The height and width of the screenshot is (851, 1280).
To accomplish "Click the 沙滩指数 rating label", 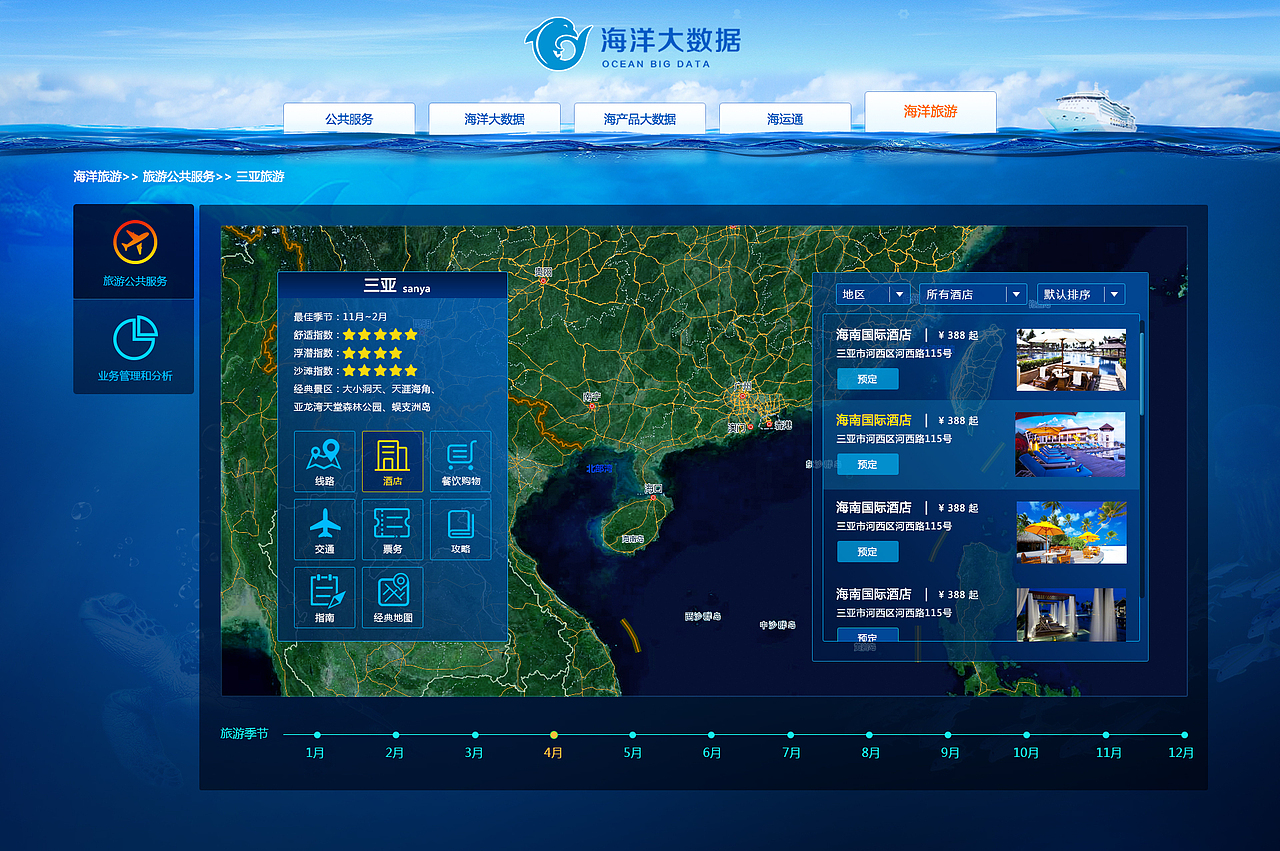I will tap(316, 371).
